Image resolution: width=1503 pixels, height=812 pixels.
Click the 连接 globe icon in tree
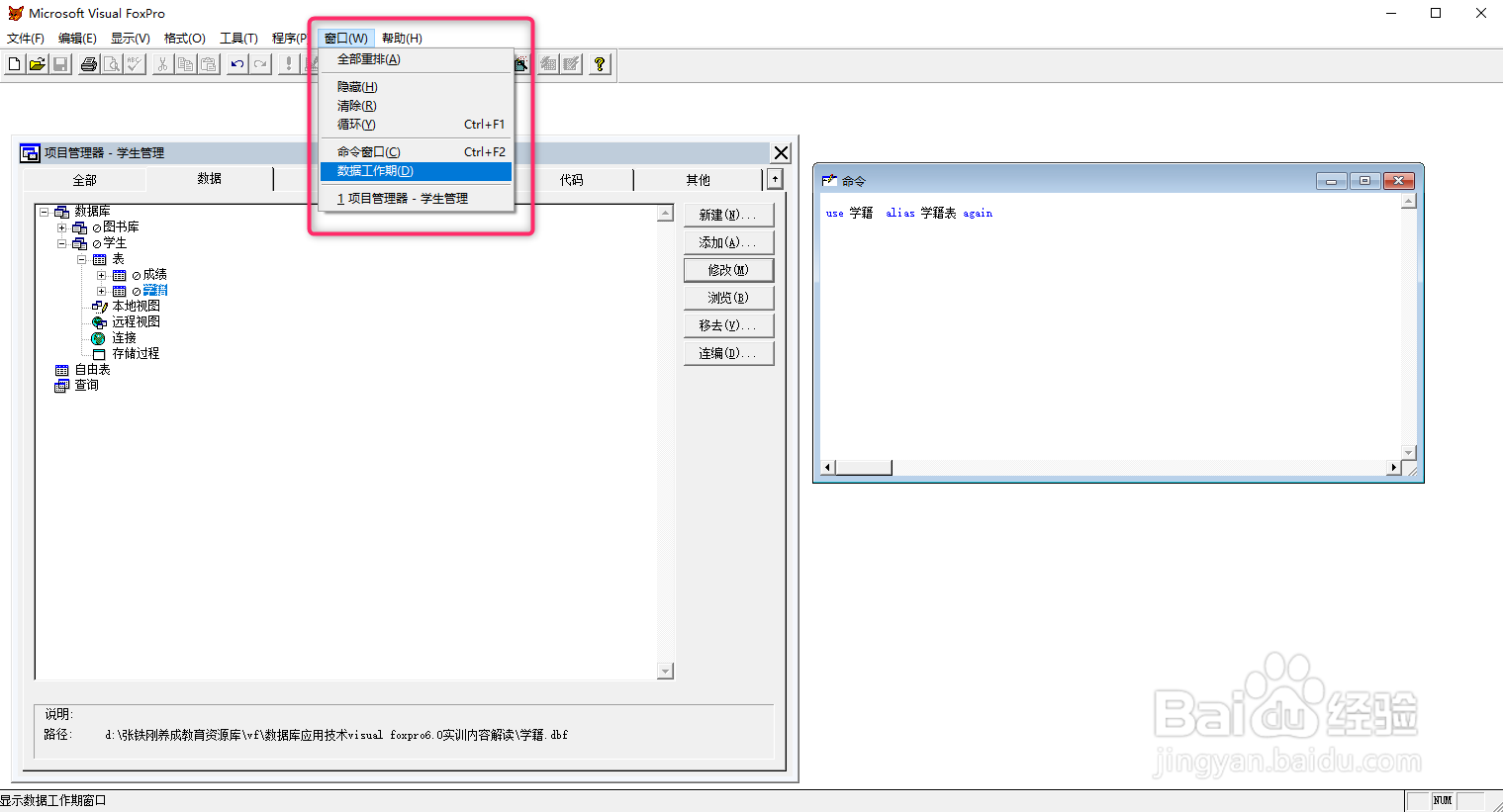(98, 338)
